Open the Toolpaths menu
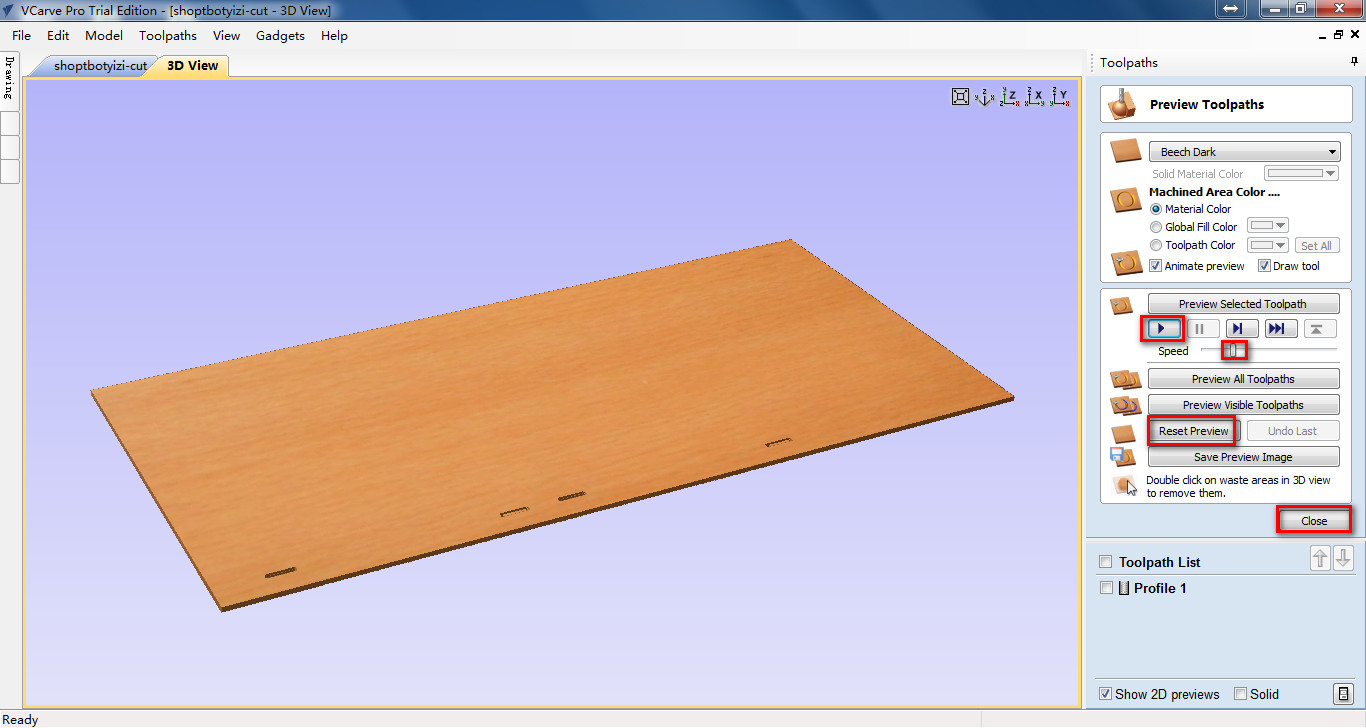 click(168, 35)
